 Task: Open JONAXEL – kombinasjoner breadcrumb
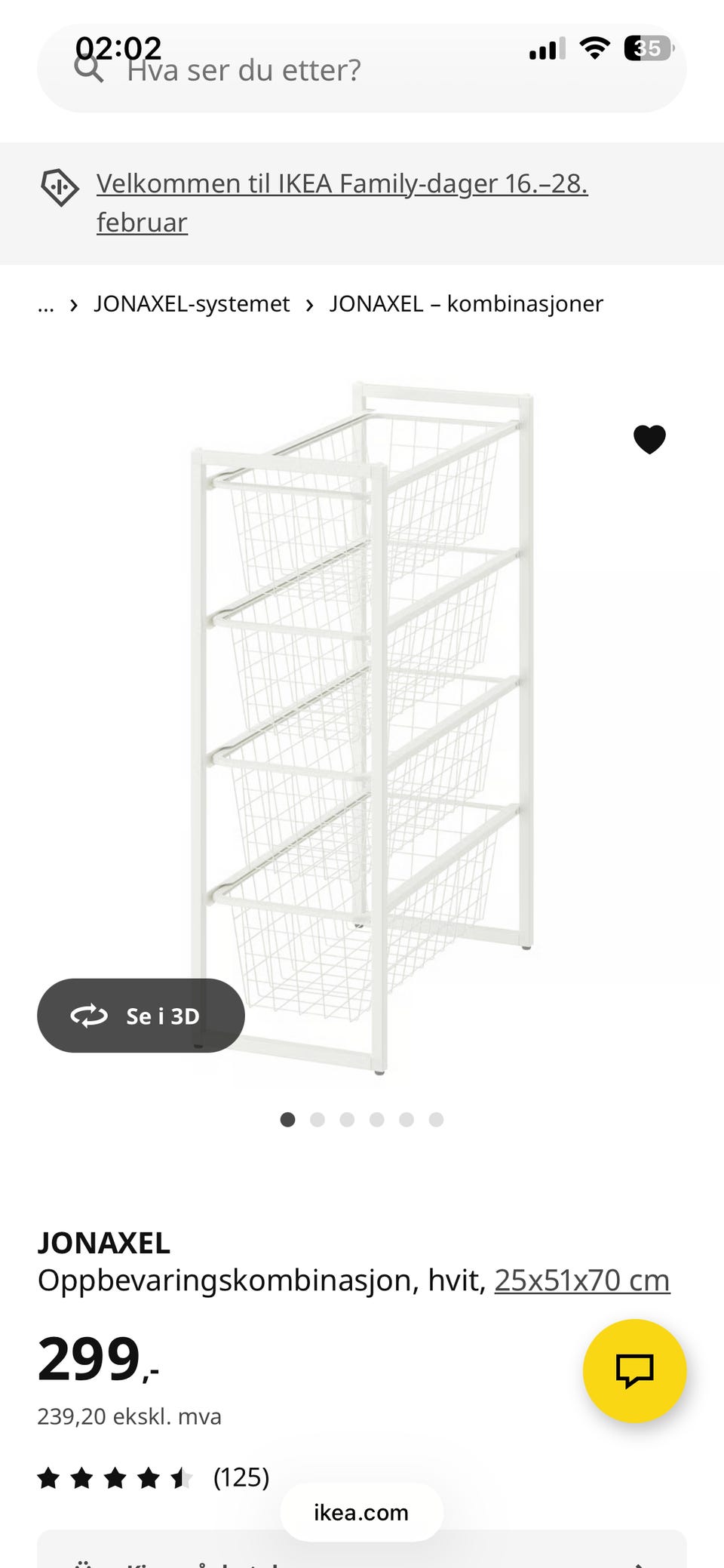466,303
